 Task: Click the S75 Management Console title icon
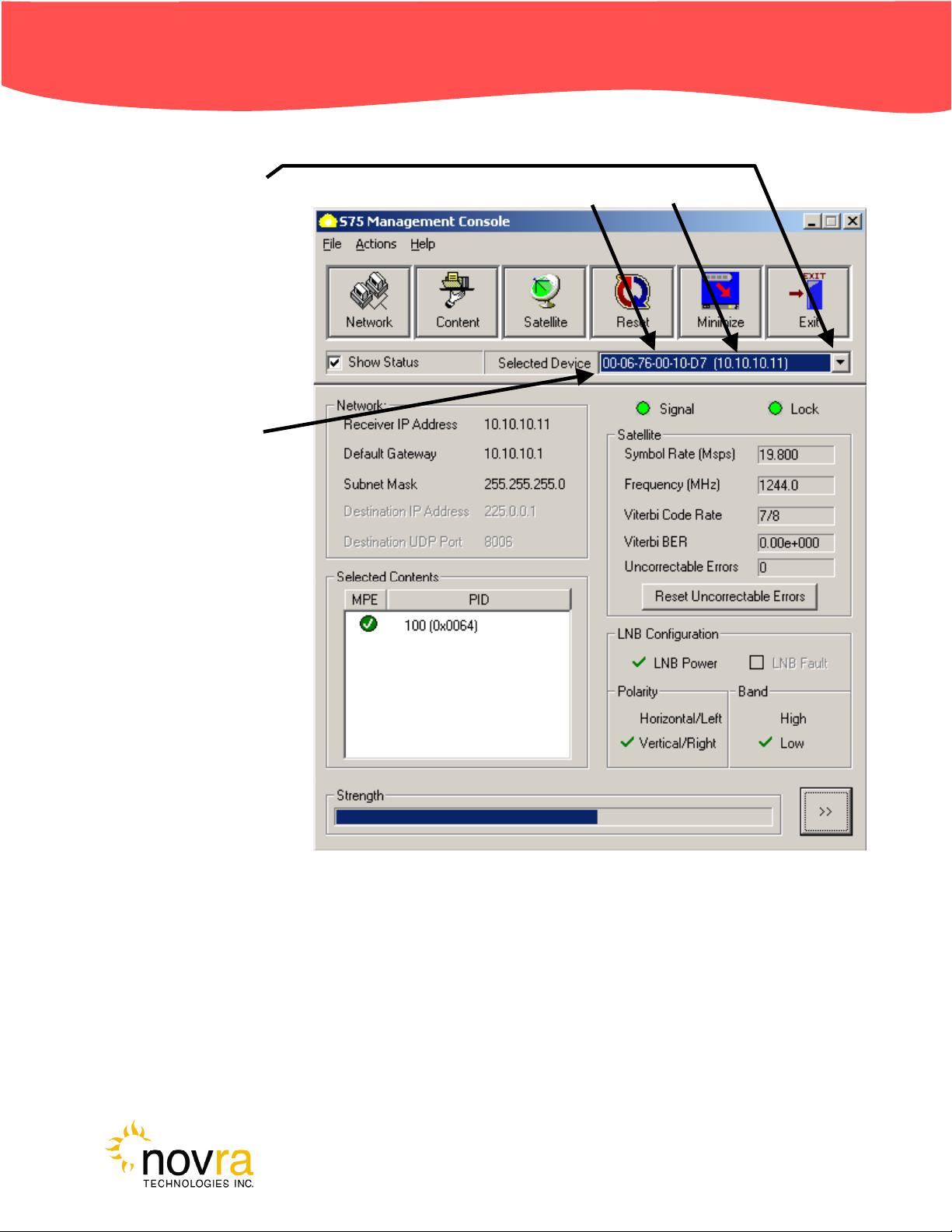pyautogui.click(x=328, y=222)
